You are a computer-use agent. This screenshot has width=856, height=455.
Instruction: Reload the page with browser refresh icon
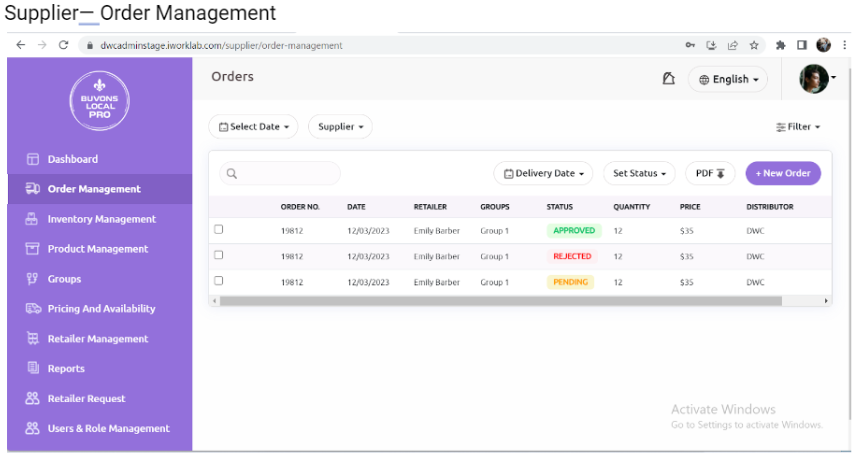[x=64, y=45]
